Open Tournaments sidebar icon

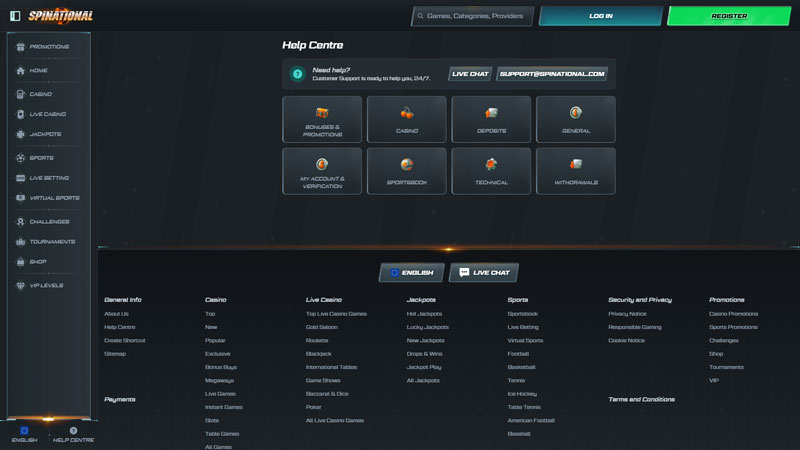tap(20, 242)
